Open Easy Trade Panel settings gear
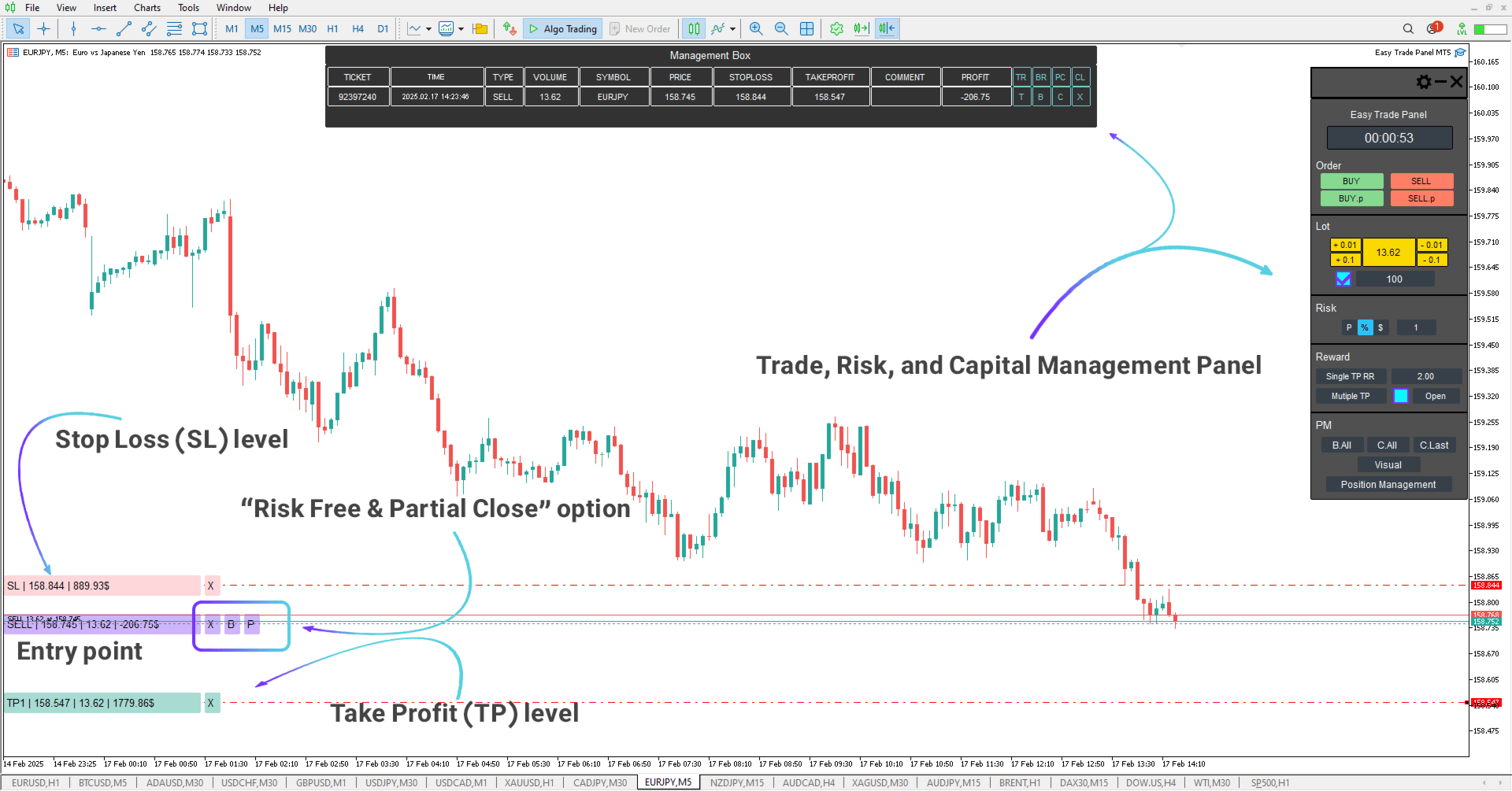The image size is (1512, 791). pos(1423,82)
